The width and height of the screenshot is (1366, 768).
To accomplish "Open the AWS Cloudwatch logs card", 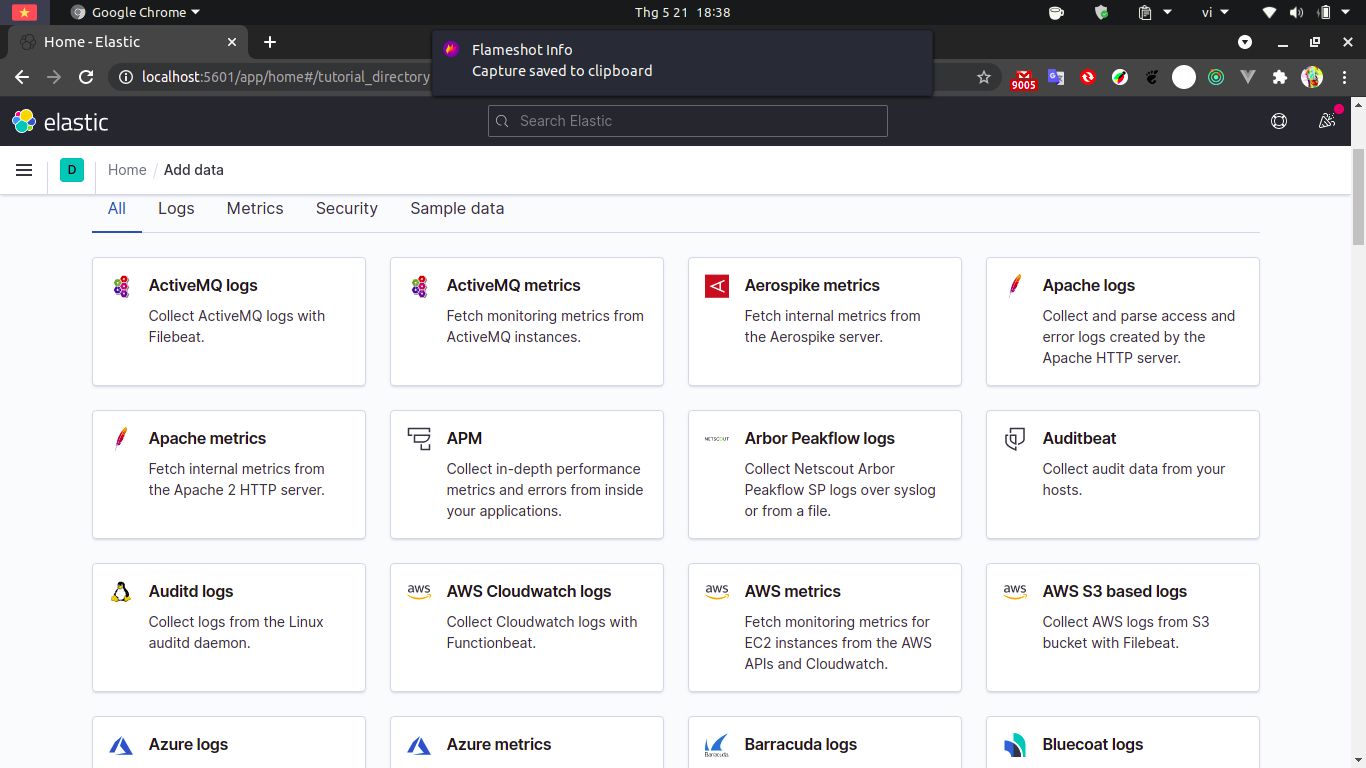I will [x=526, y=627].
